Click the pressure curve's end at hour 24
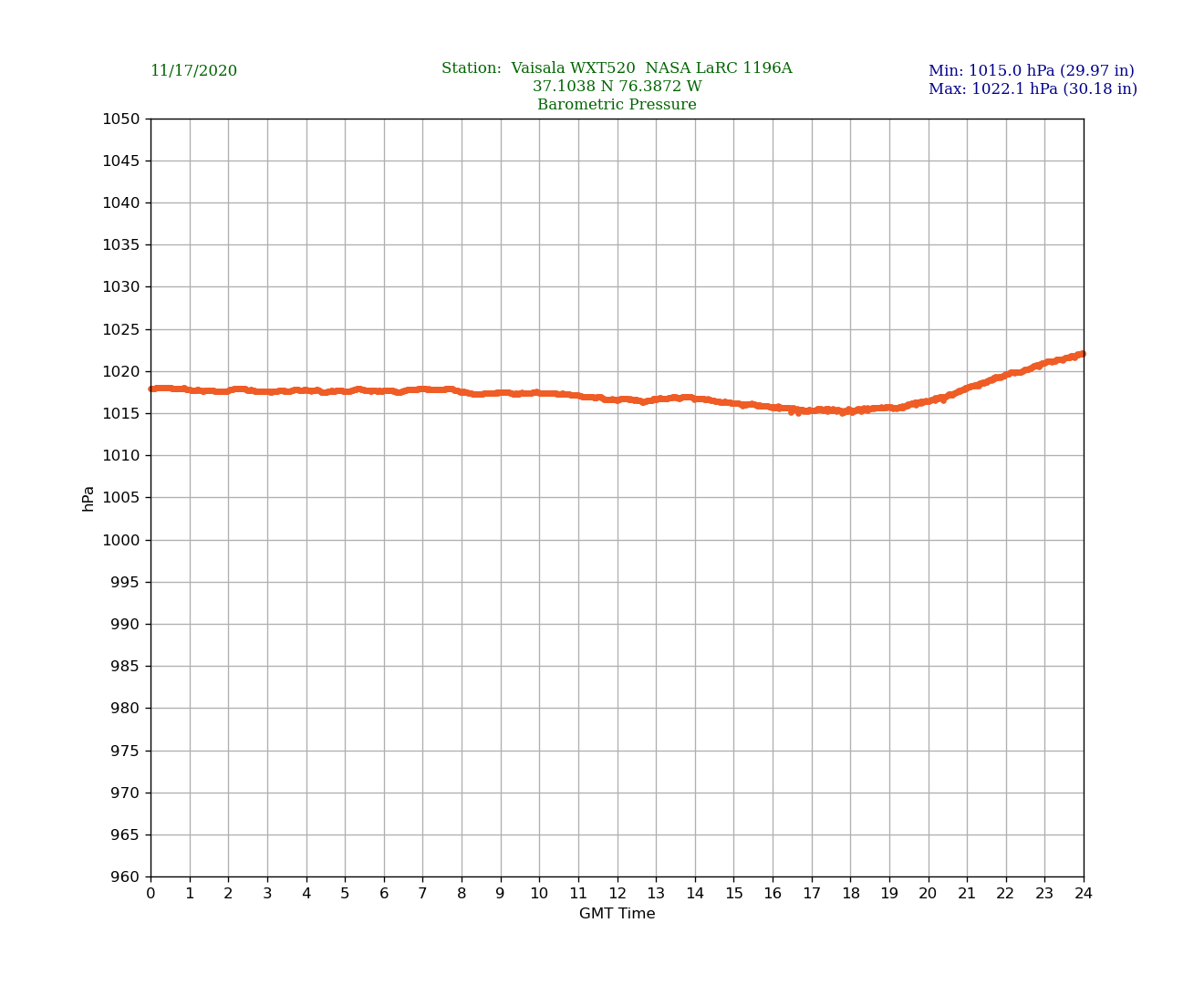The width and height of the screenshot is (1204, 985). click(x=1082, y=354)
